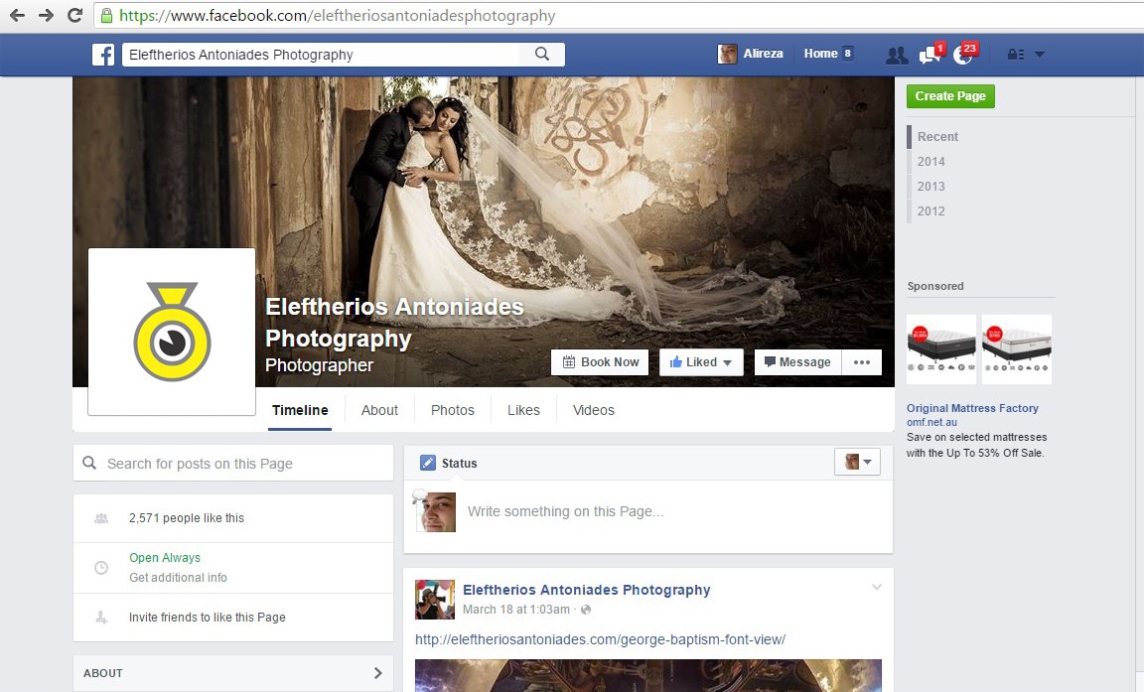Open the notifications globe icon
Screen dimensions: 1144x692
[962, 55]
